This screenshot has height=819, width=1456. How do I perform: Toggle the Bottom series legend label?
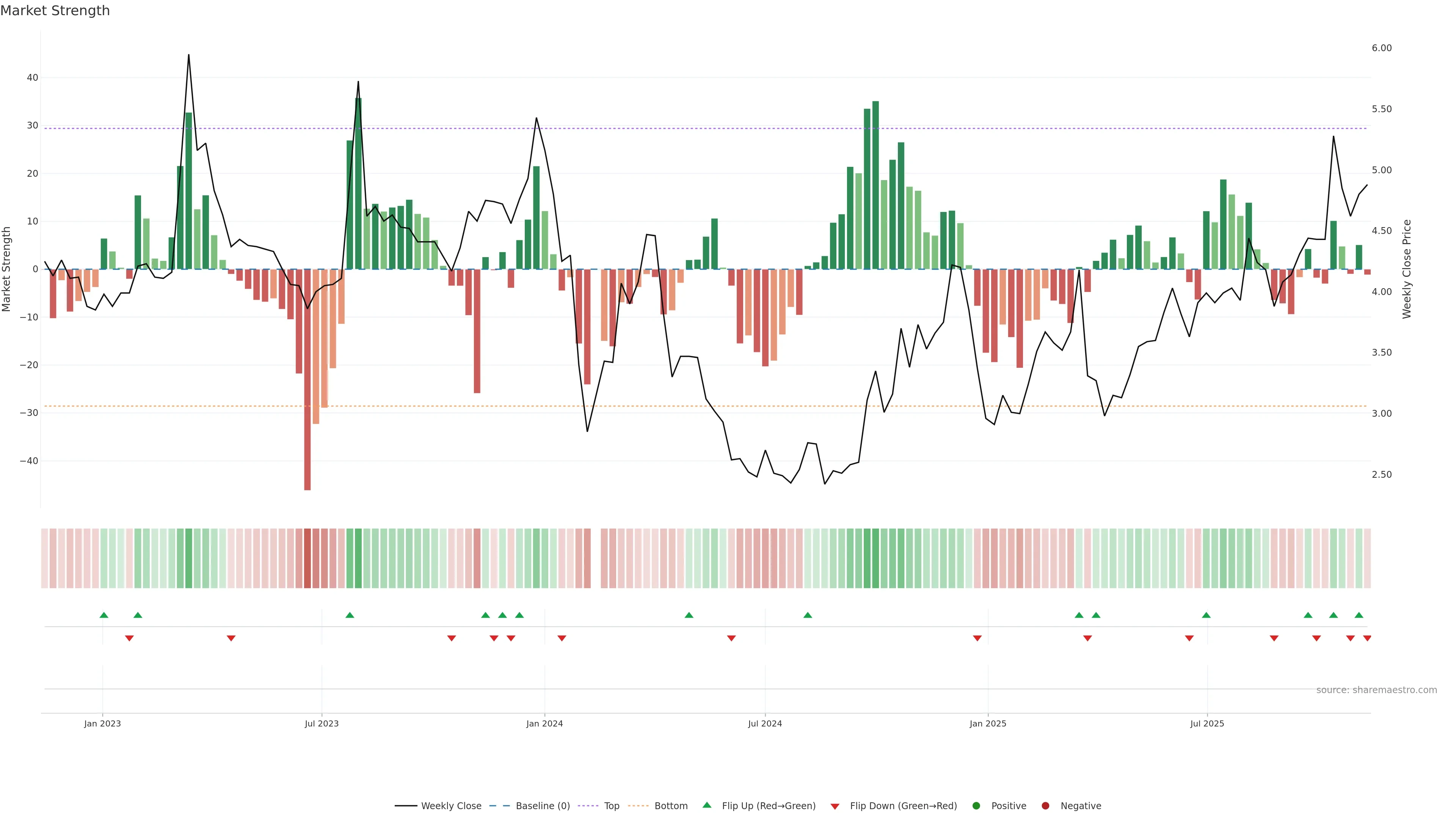click(x=671, y=806)
